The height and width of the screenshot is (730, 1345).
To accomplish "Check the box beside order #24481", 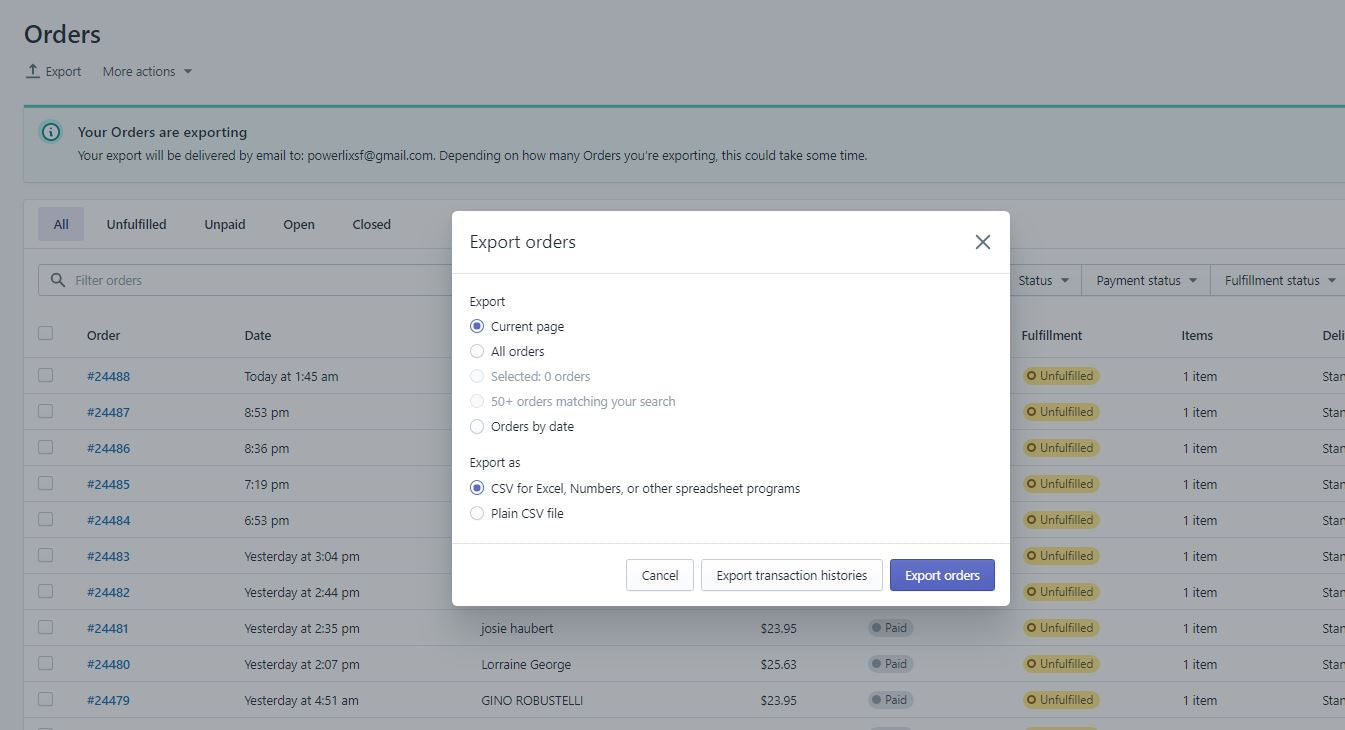I will tap(46, 627).
